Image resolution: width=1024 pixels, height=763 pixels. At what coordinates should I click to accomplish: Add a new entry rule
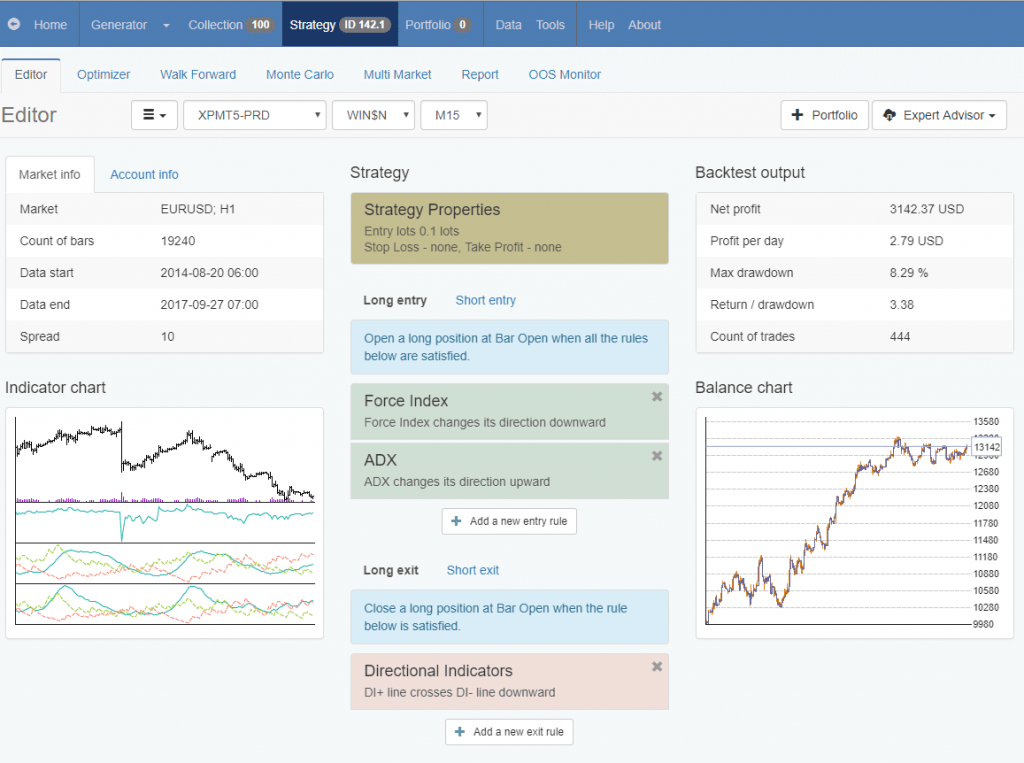509,521
